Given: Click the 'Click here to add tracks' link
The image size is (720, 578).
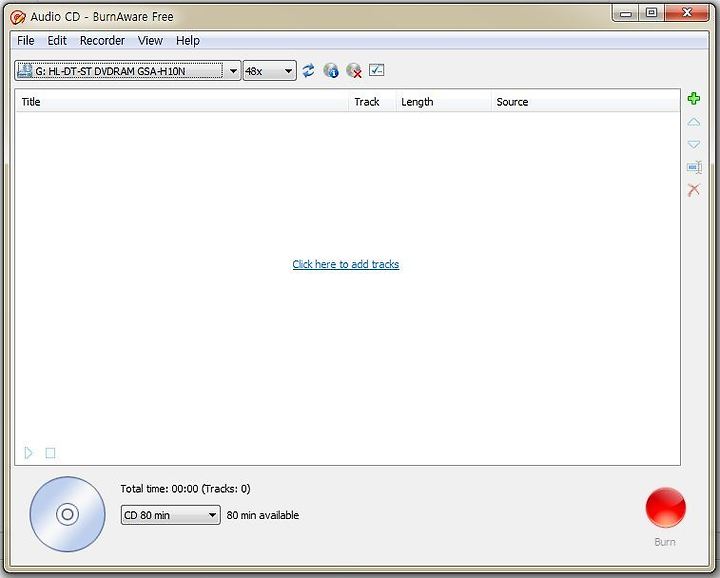Looking at the screenshot, I should pos(346,264).
